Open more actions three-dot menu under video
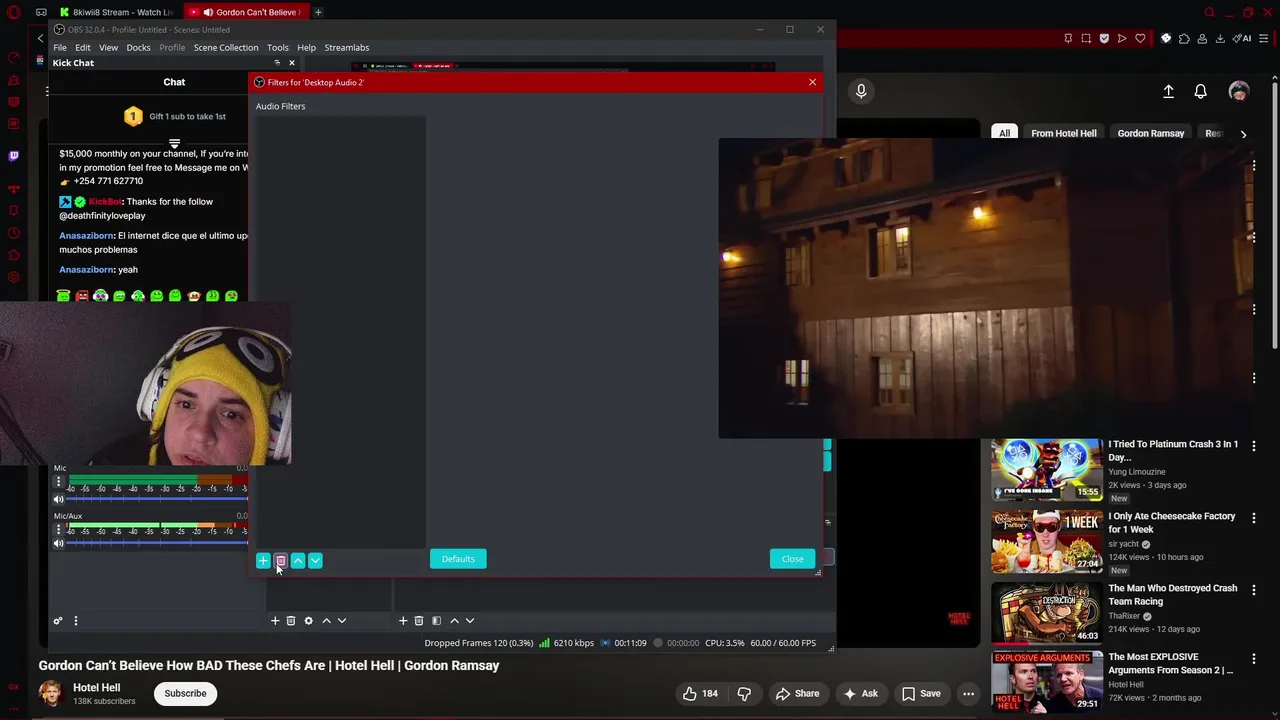 point(968,694)
